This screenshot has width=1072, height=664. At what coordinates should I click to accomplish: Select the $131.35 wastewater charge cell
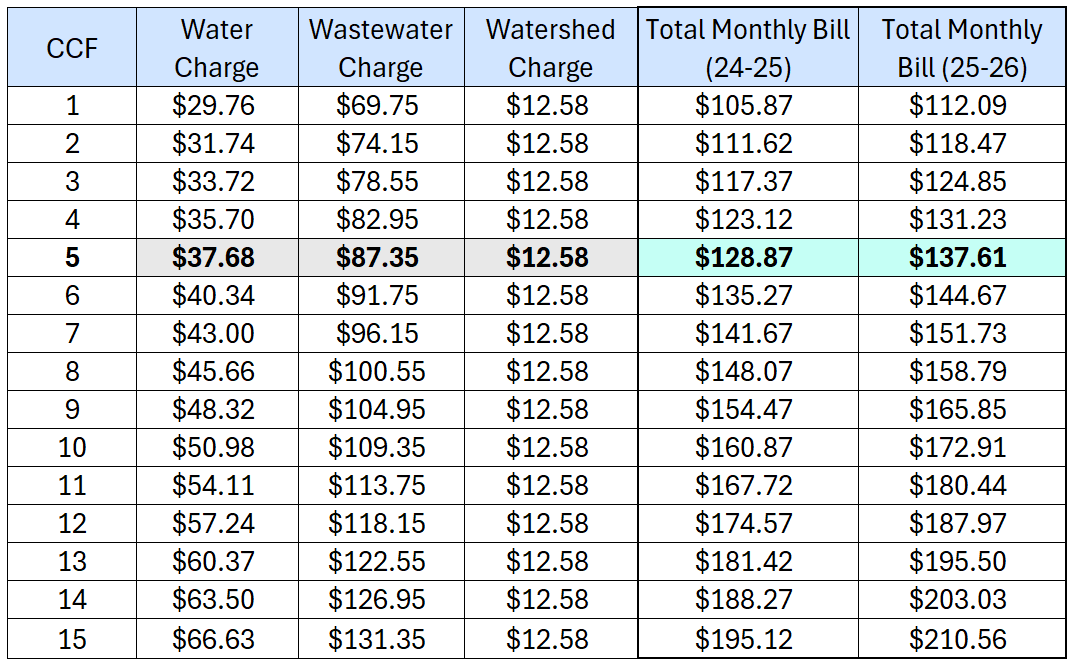click(x=377, y=639)
